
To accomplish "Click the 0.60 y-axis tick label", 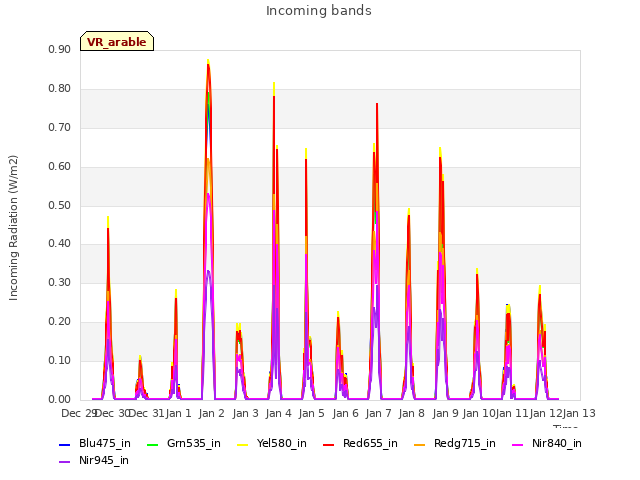I will click(60, 167).
